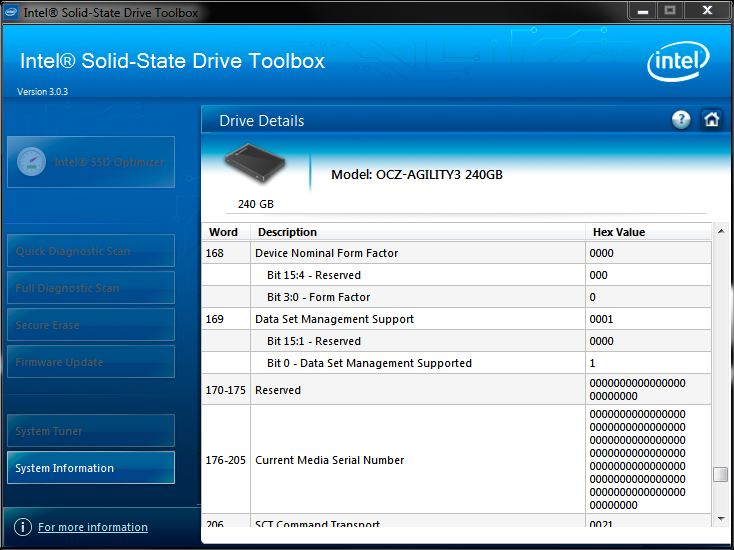Click the Hex Value column header
Viewport: 734px width, 550px height.
(648, 232)
